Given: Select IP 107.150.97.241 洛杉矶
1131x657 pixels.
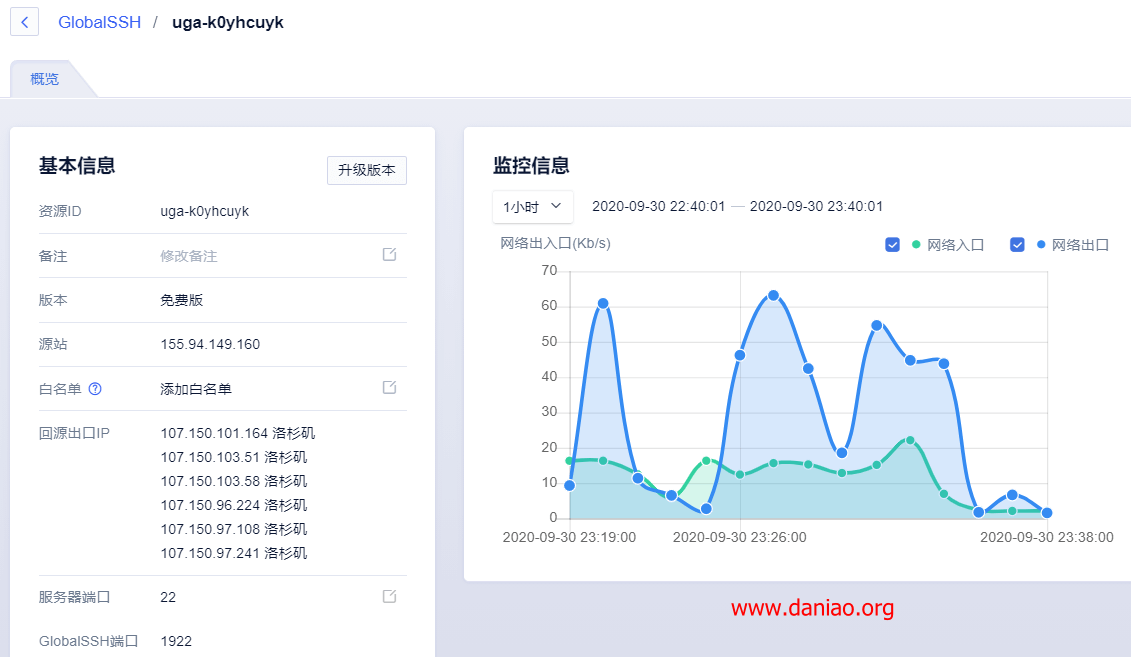Looking at the screenshot, I should pos(234,553).
